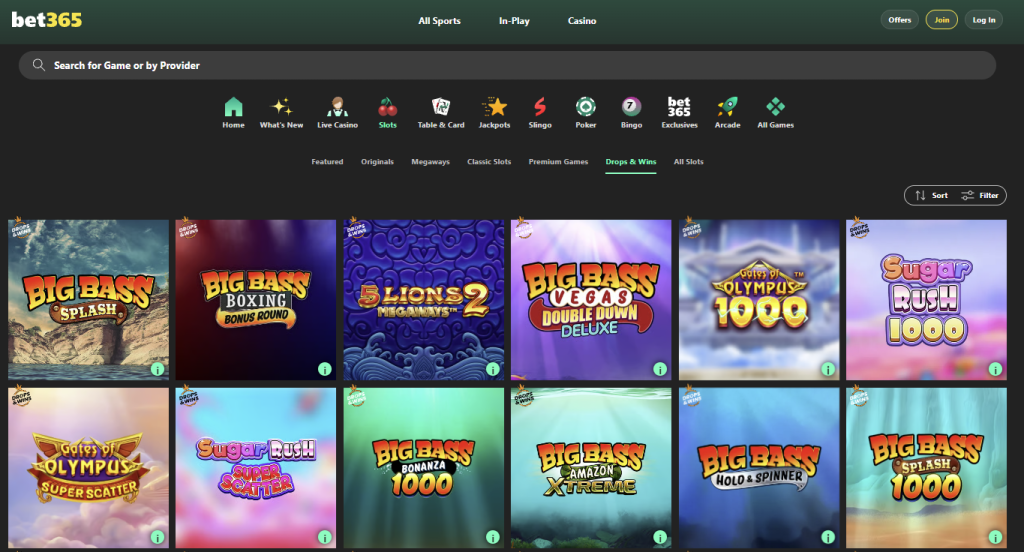Open Casino in top navigation
1024x552 pixels.
point(582,21)
